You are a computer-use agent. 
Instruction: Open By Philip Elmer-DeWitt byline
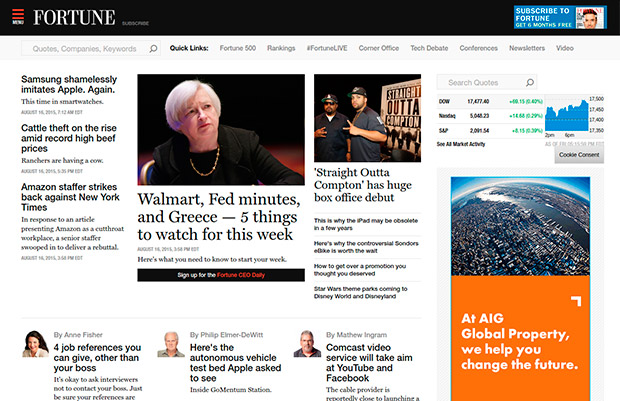coord(226,335)
